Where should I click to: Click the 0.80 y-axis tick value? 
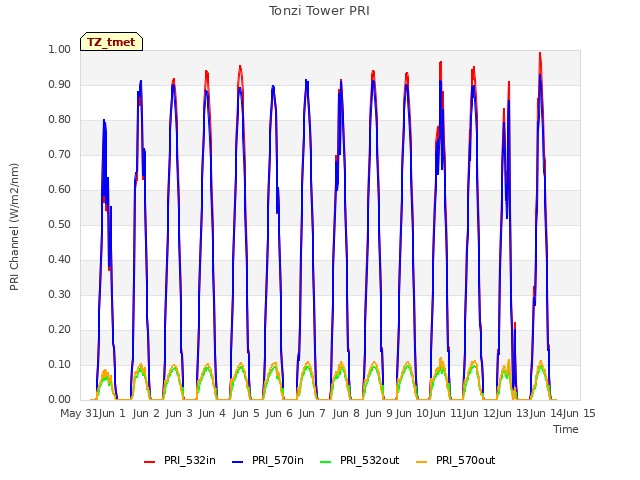coord(60,120)
